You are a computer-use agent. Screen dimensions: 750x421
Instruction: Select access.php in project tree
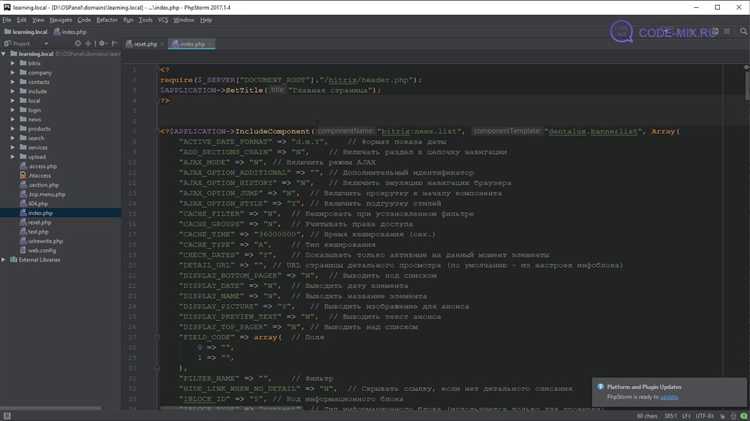[x=43, y=166]
